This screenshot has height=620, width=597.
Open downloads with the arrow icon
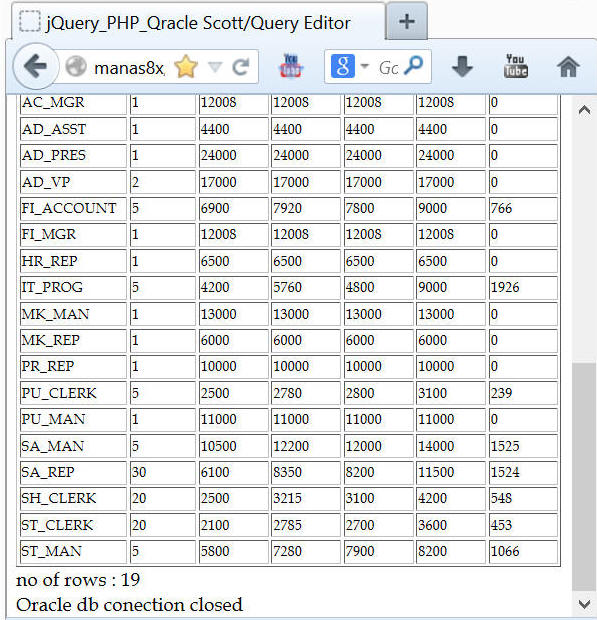pyautogui.click(x=462, y=66)
